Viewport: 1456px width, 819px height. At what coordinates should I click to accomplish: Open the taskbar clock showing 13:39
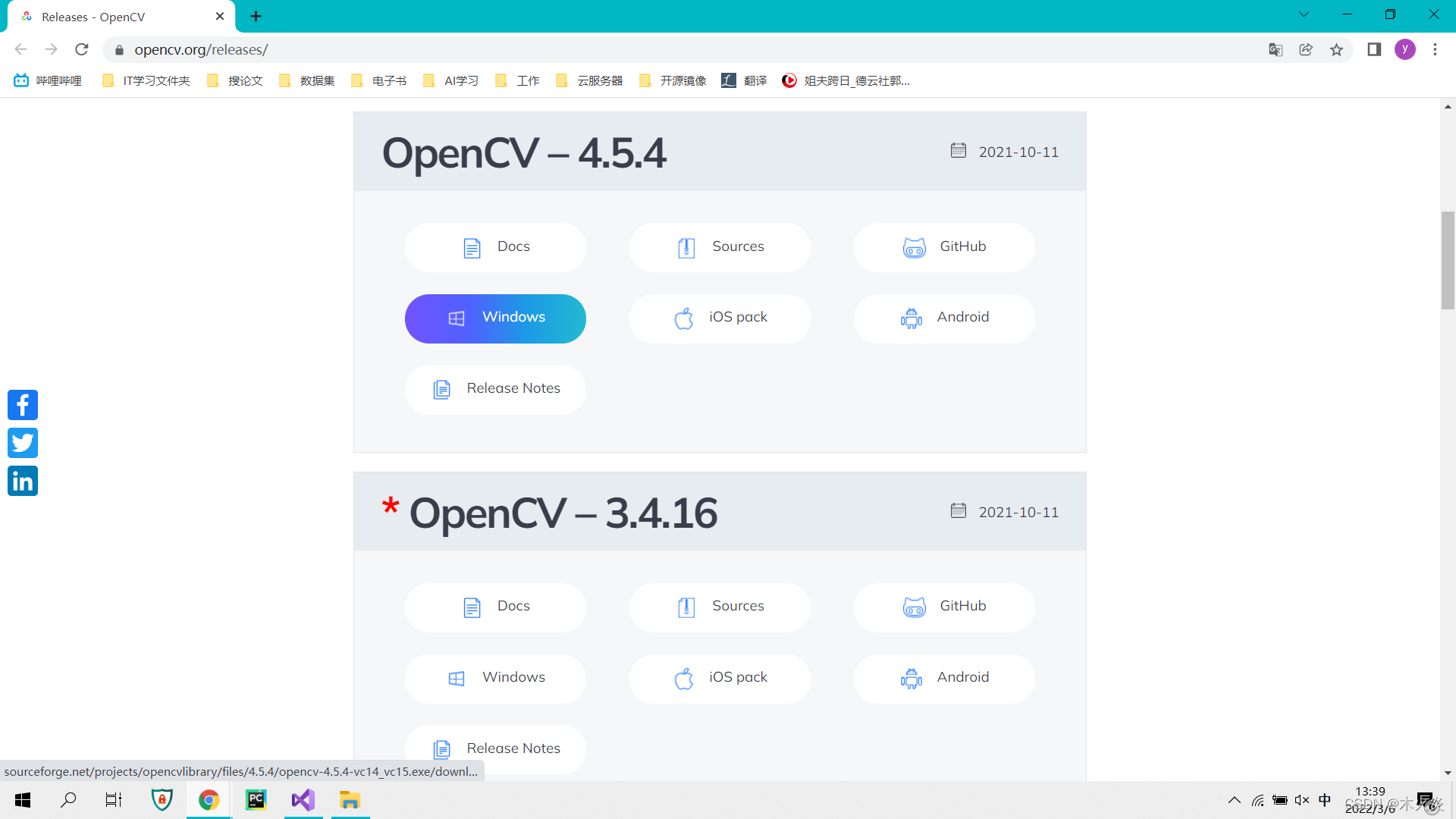point(1370,800)
